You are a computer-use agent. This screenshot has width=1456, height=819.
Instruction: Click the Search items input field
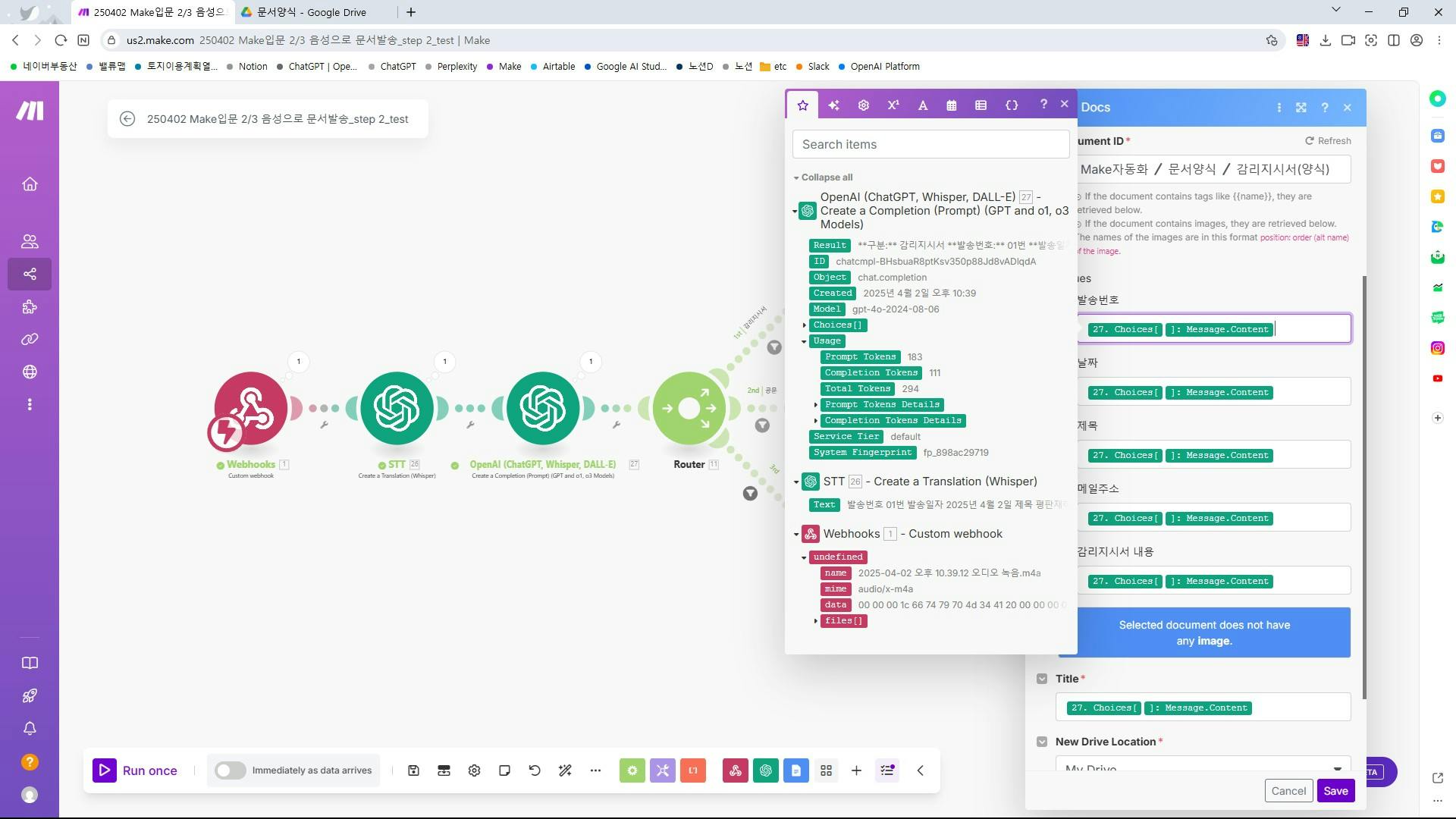point(930,144)
